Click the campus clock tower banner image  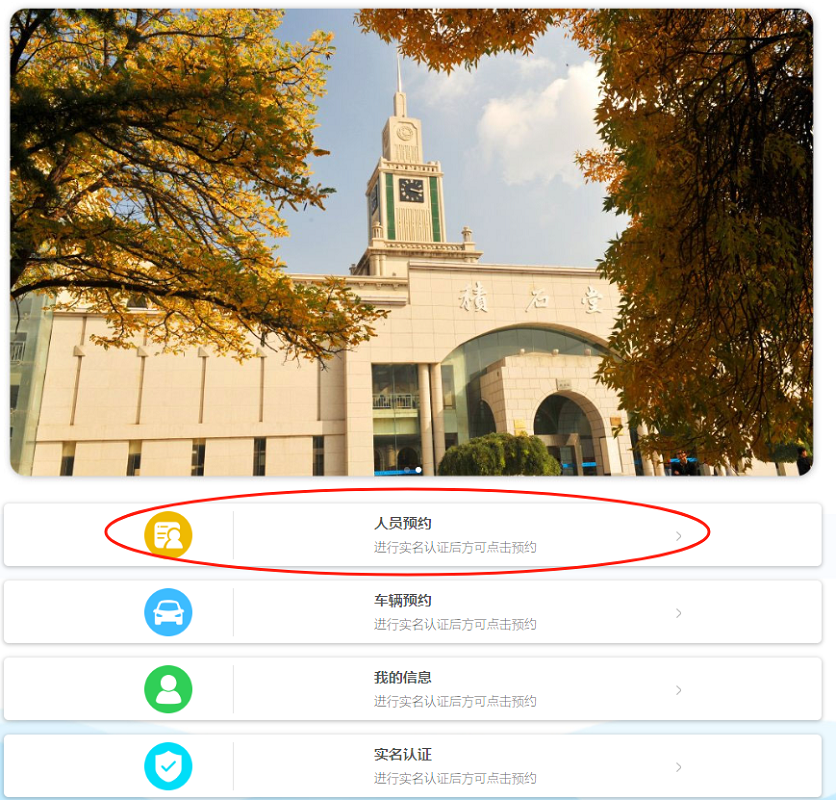click(412, 242)
